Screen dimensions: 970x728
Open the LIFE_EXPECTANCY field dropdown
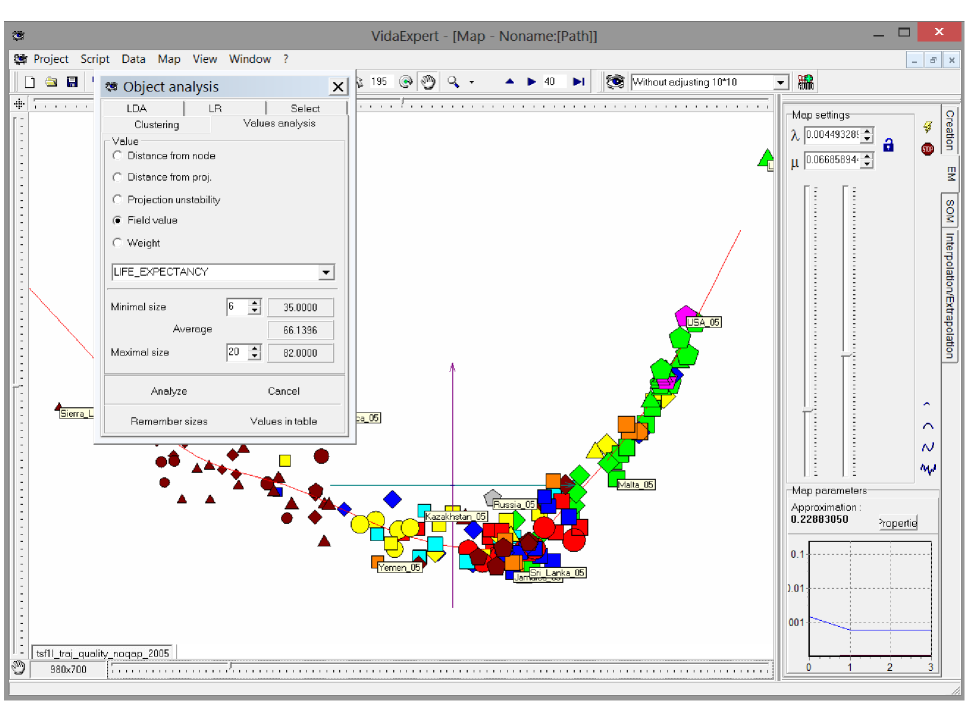pos(326,272)
